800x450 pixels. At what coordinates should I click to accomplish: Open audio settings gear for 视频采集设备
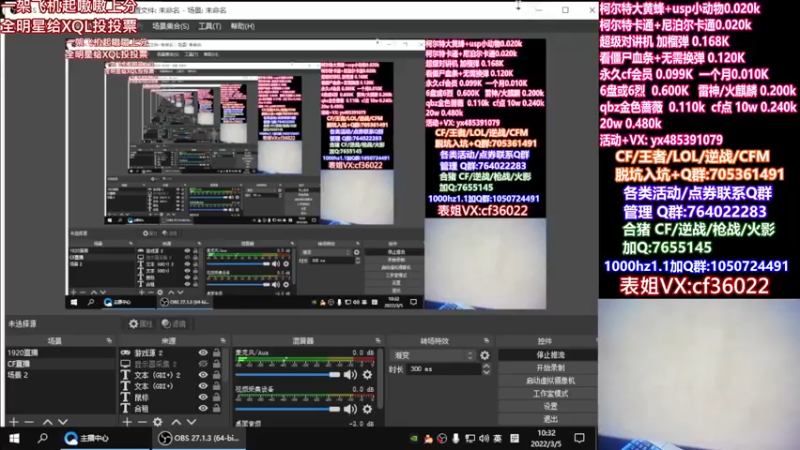point(367,409)
